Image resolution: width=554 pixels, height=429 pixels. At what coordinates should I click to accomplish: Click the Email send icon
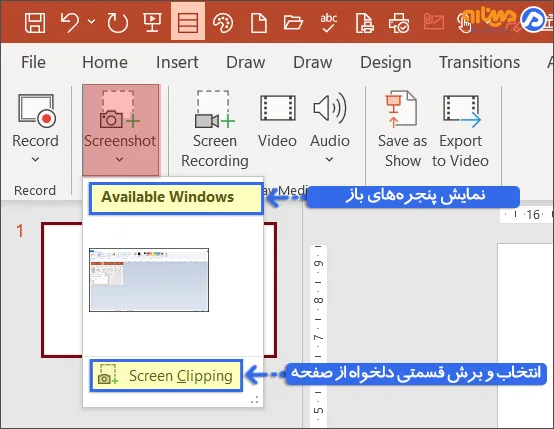434,22
